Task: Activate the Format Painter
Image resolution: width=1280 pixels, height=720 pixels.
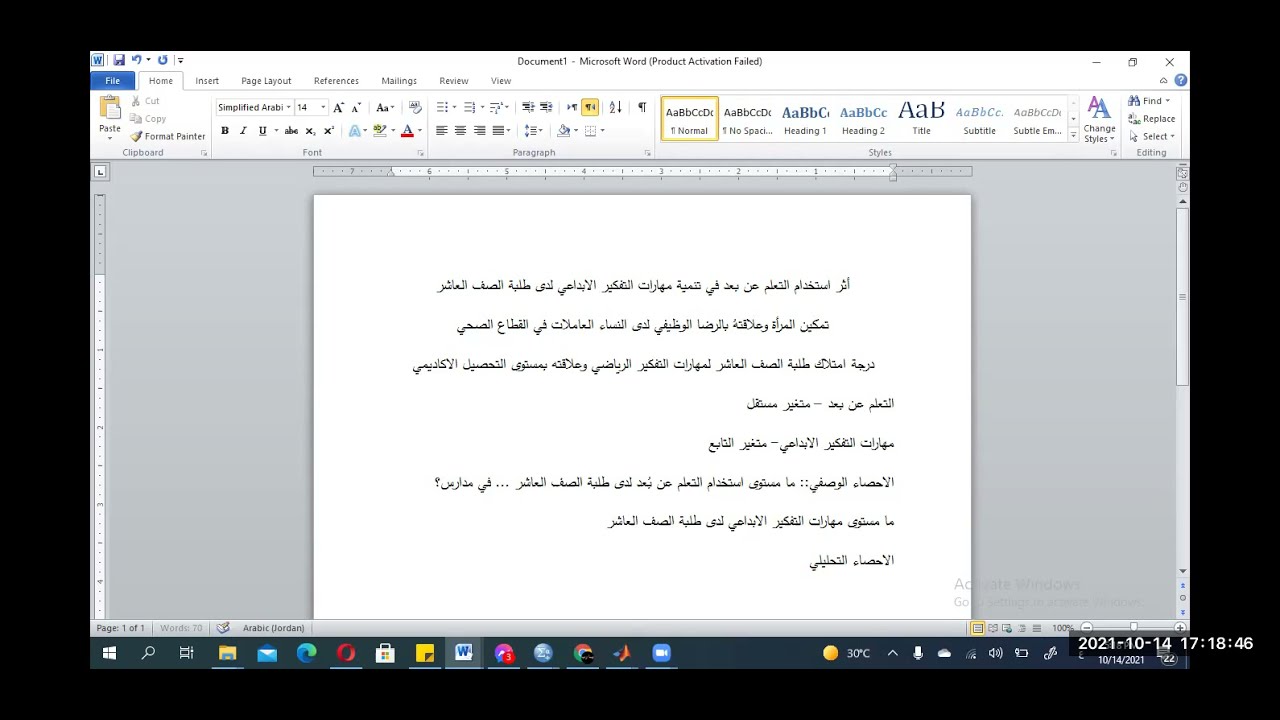Action: pos(167,136)
